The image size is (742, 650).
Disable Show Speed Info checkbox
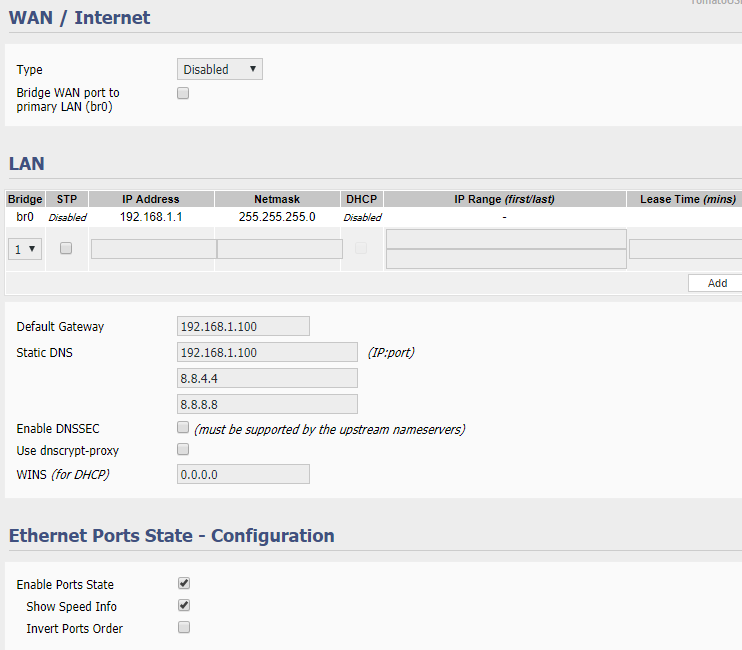183,605
